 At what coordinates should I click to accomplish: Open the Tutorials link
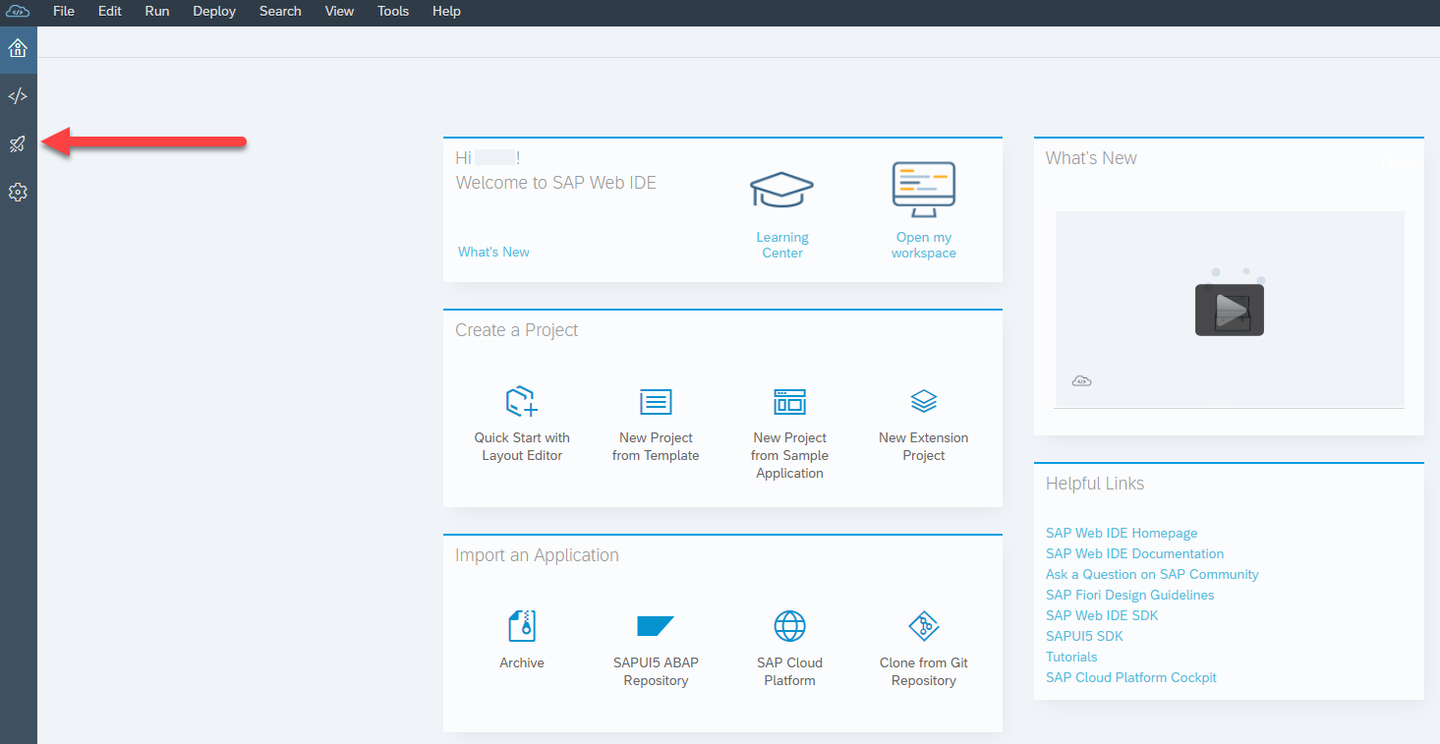pos(1071,657)
